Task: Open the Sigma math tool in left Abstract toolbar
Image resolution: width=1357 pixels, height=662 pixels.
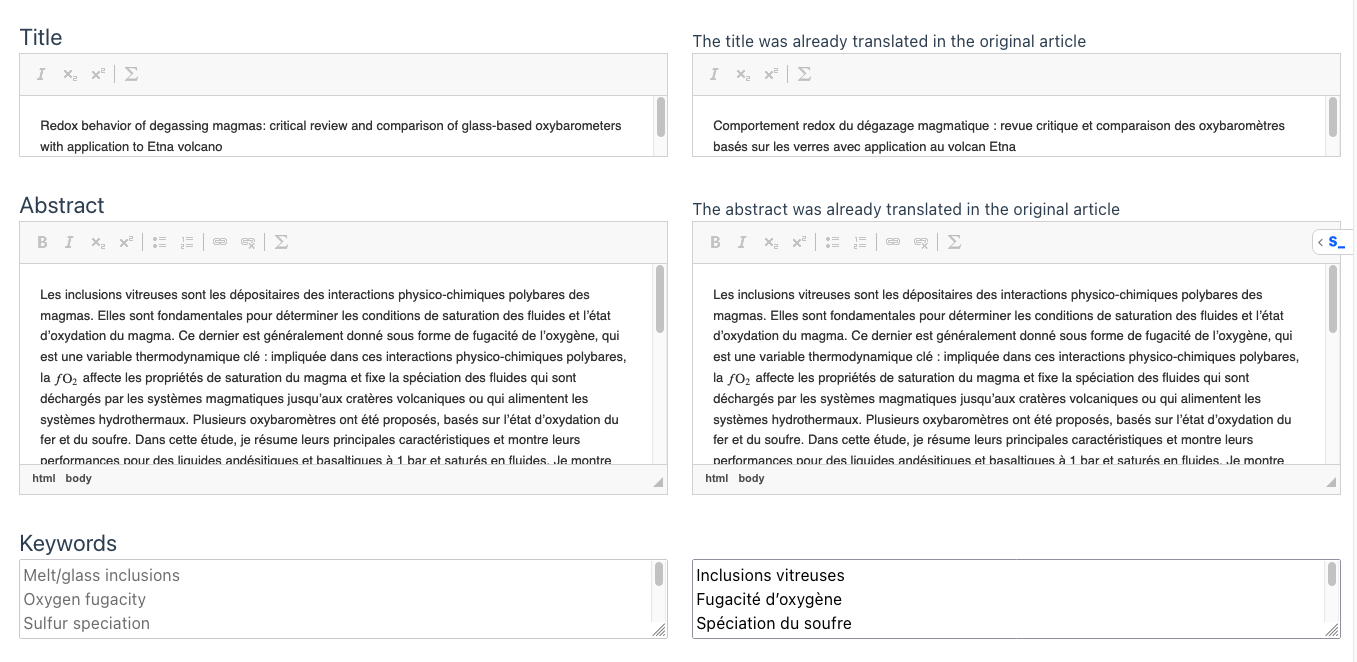Action: click(281, 242)
